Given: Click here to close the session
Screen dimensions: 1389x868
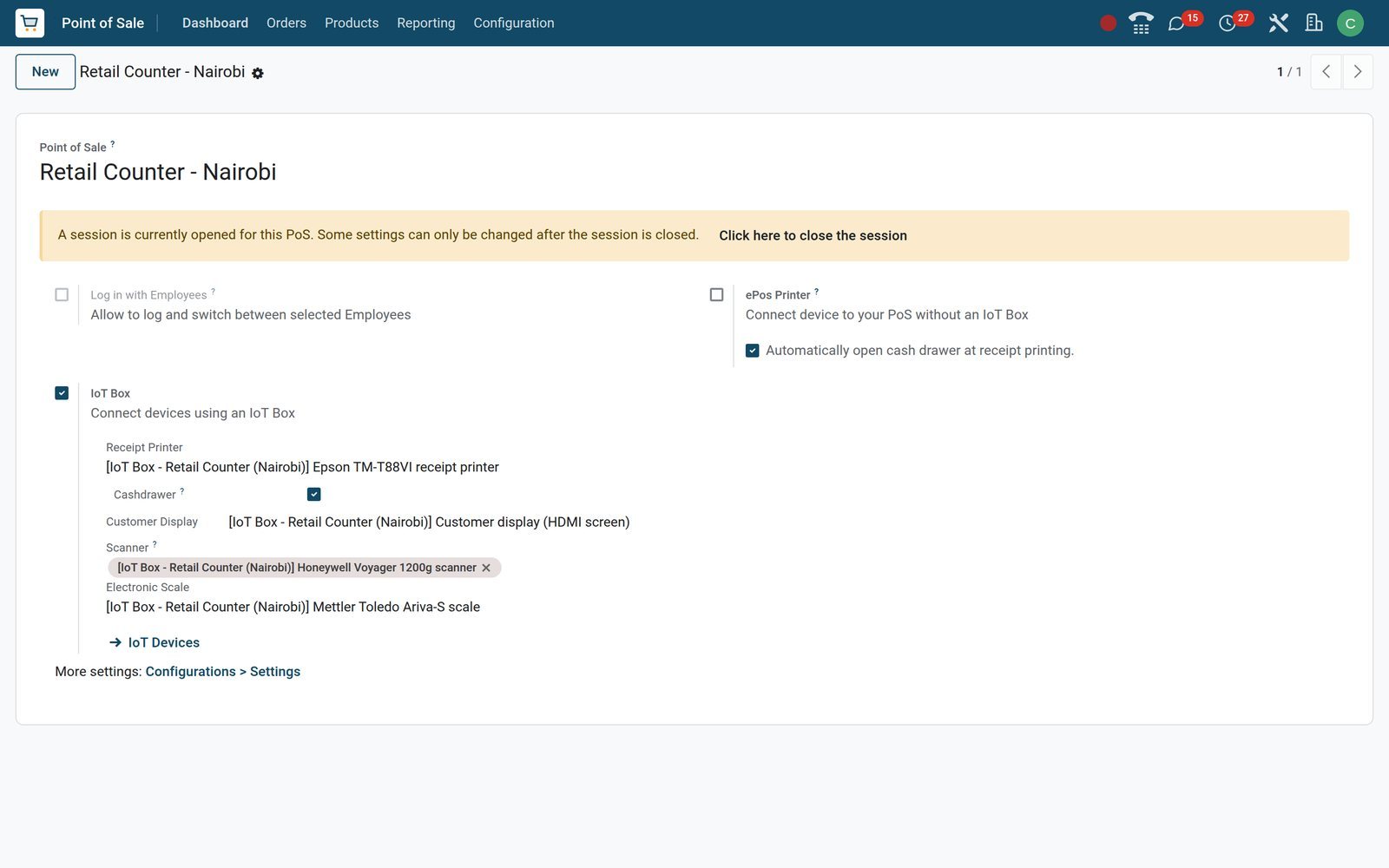Looking at the screenshot, I should (x=813, y=236).
